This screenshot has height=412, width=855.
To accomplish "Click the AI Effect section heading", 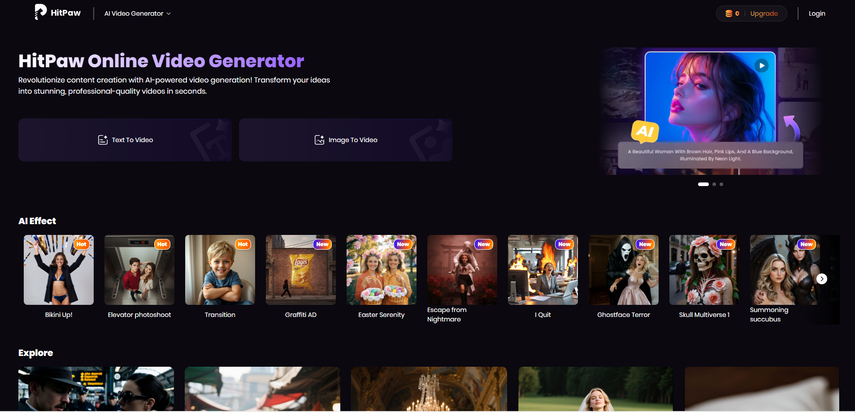I will point(37,221).
